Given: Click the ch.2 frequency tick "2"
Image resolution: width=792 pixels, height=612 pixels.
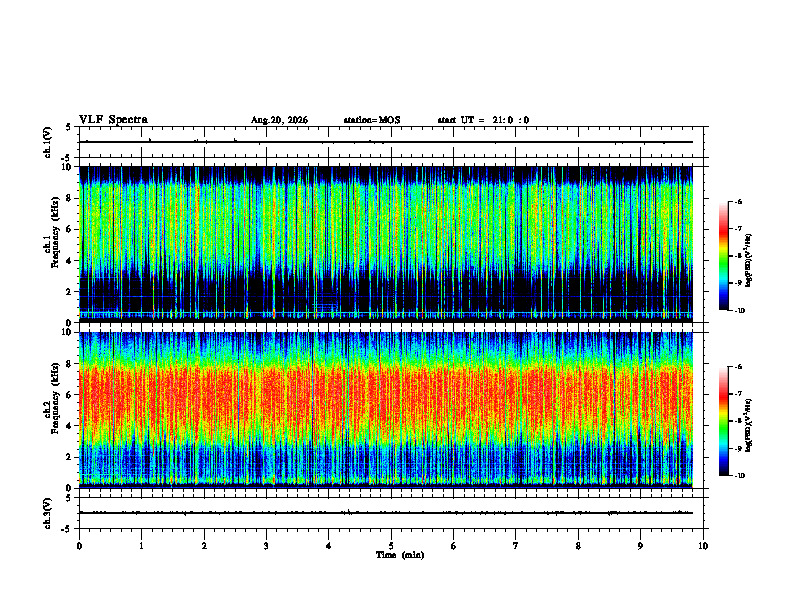Looking at the screenshot, I should (x=70, y=457).
